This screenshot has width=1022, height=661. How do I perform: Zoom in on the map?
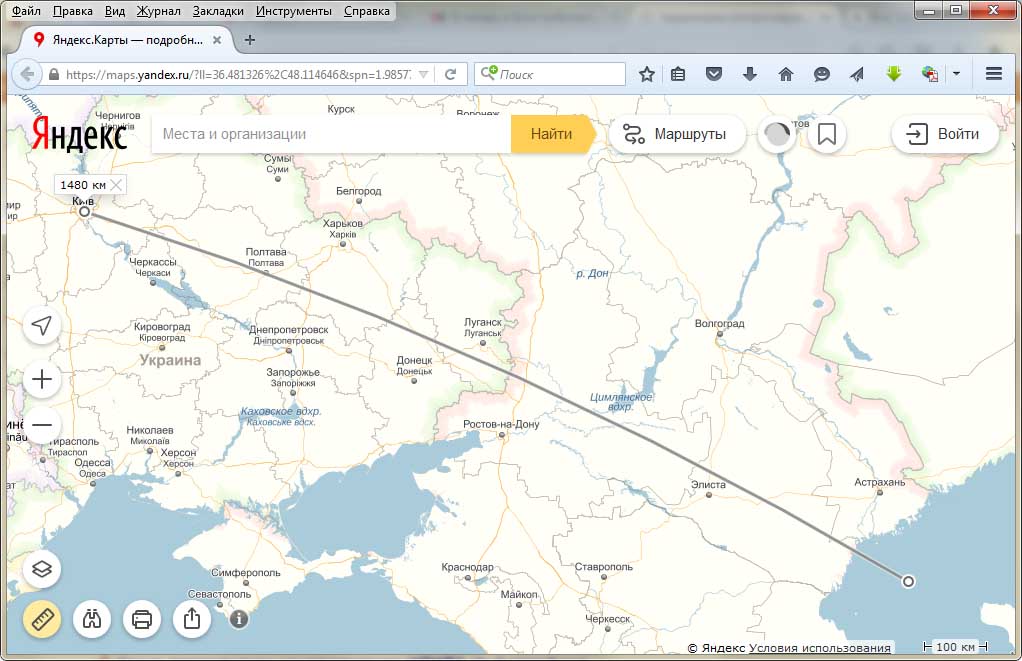(x=41, y=379)
